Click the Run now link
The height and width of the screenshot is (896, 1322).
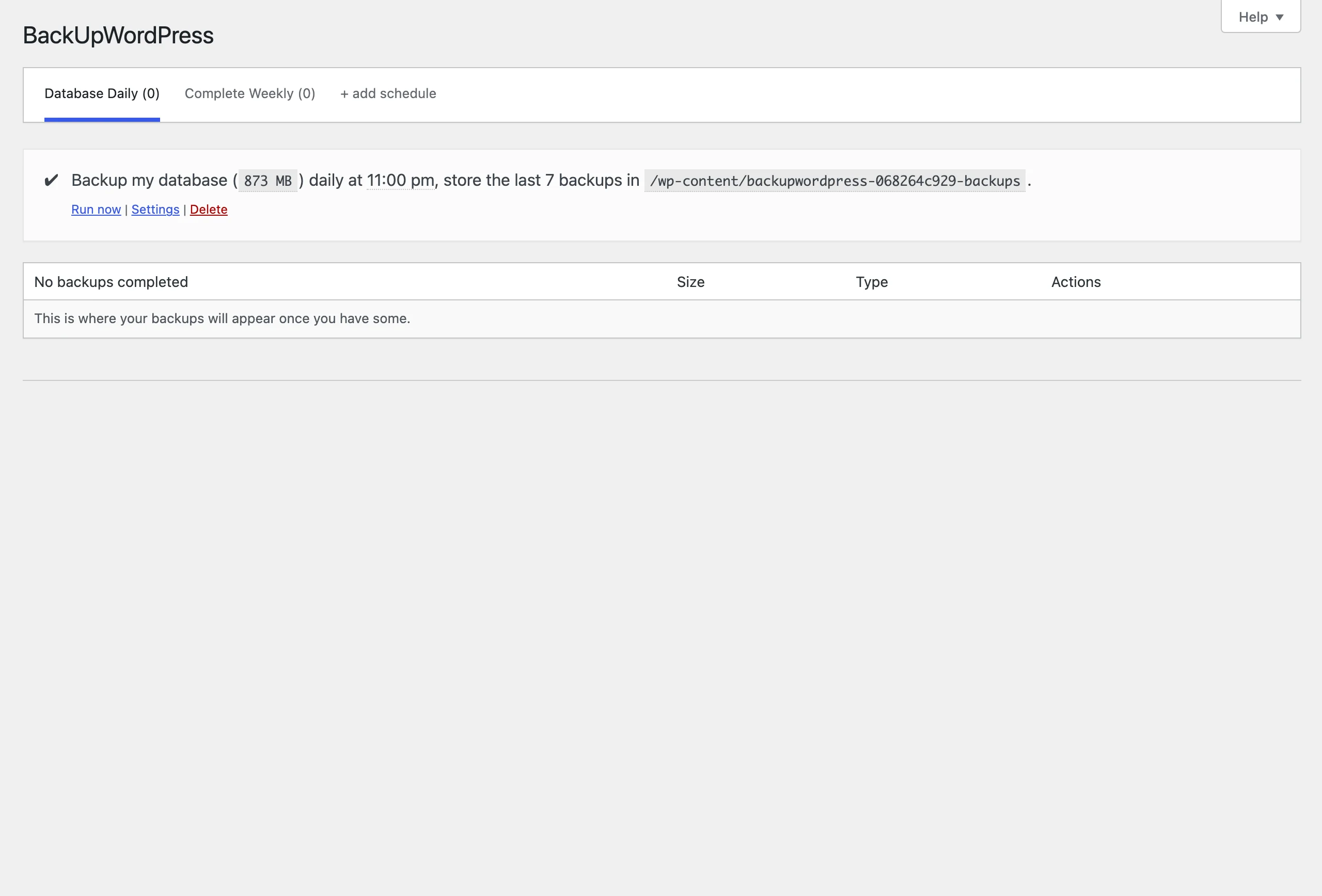point(96,210)
